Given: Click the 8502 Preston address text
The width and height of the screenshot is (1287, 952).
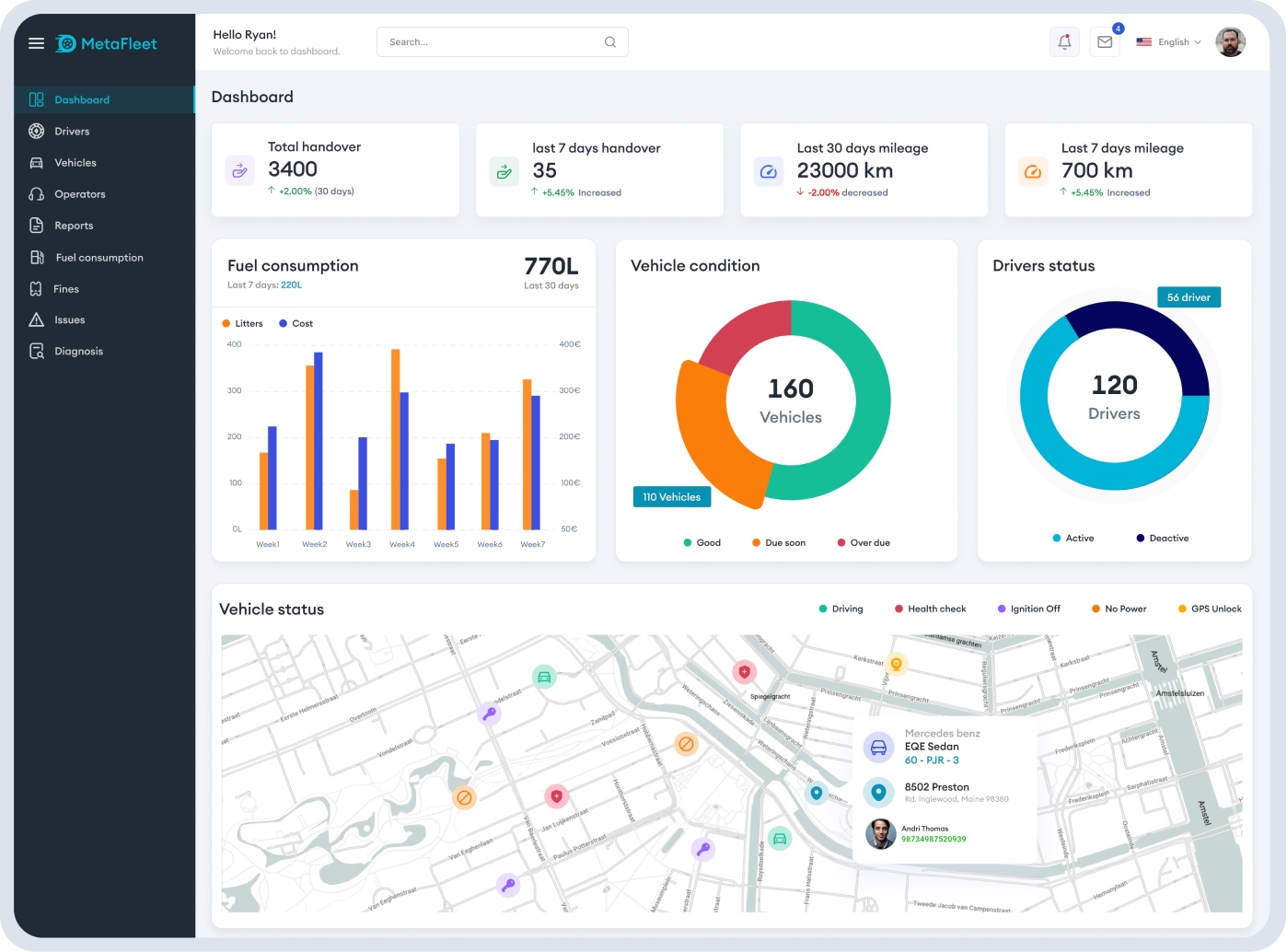Looking at the screenshot, I should pos(936,787).
